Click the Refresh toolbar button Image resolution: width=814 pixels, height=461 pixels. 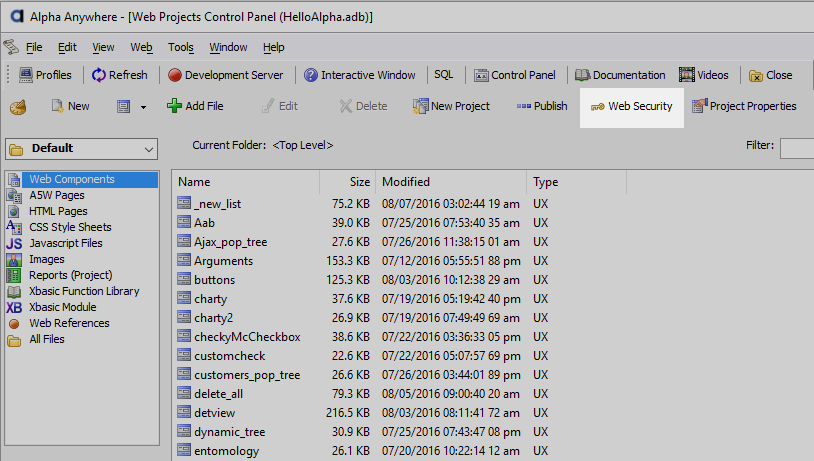tap(120, 75)
